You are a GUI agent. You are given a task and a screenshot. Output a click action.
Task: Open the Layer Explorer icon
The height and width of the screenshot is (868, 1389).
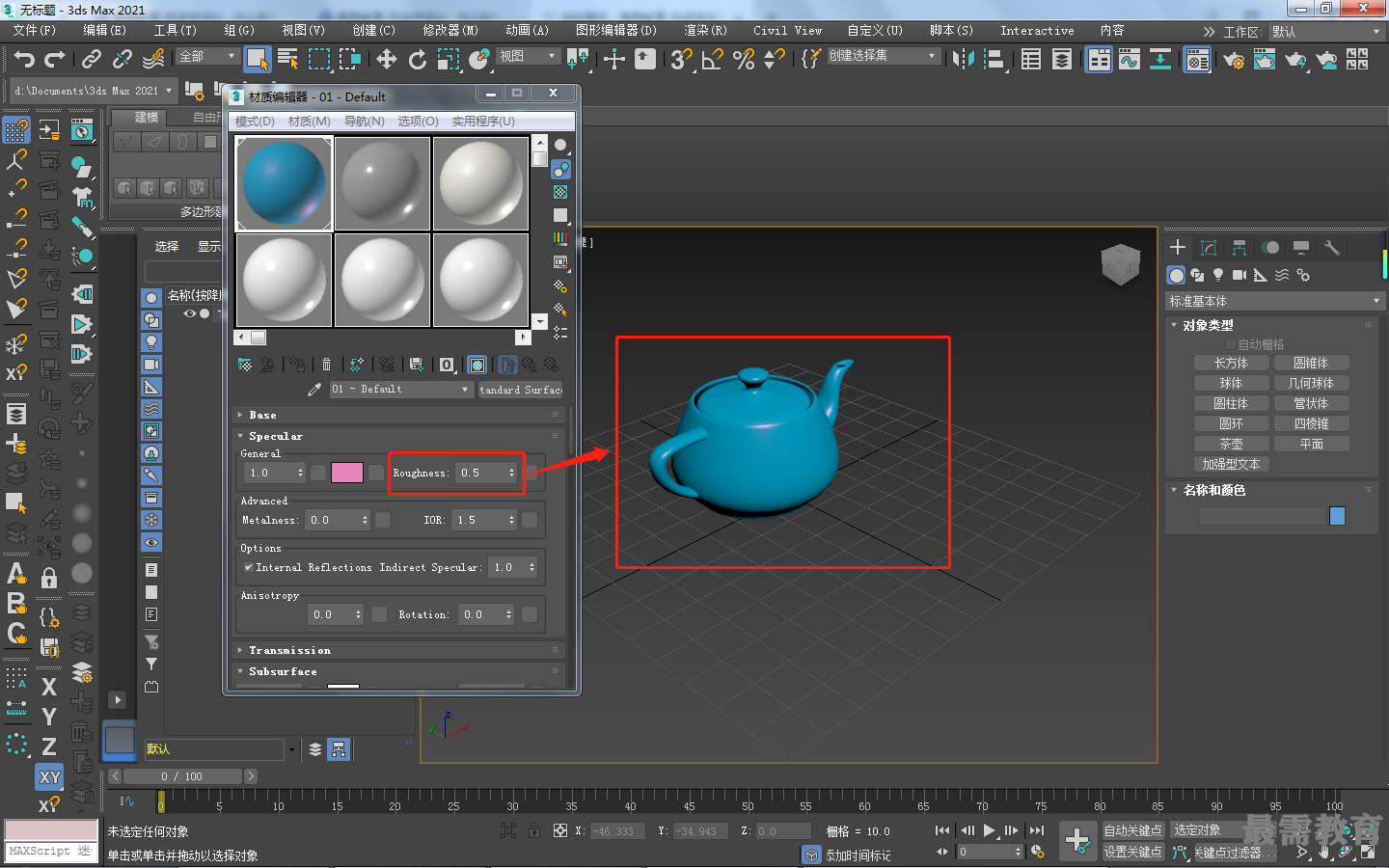pyautogui.click(x=1062, y=60)
